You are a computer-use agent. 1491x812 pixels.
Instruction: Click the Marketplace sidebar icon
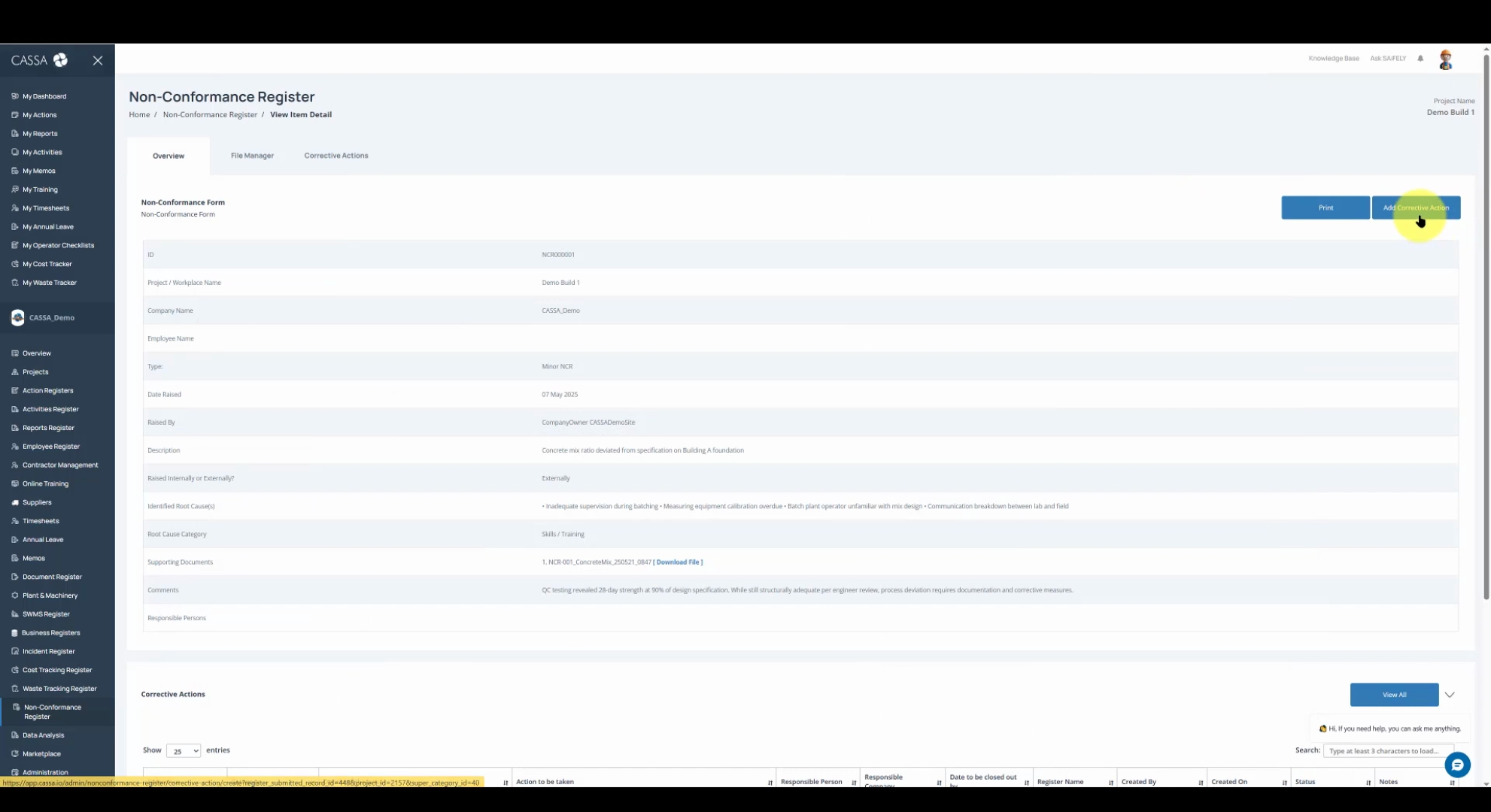coord(15,753)
